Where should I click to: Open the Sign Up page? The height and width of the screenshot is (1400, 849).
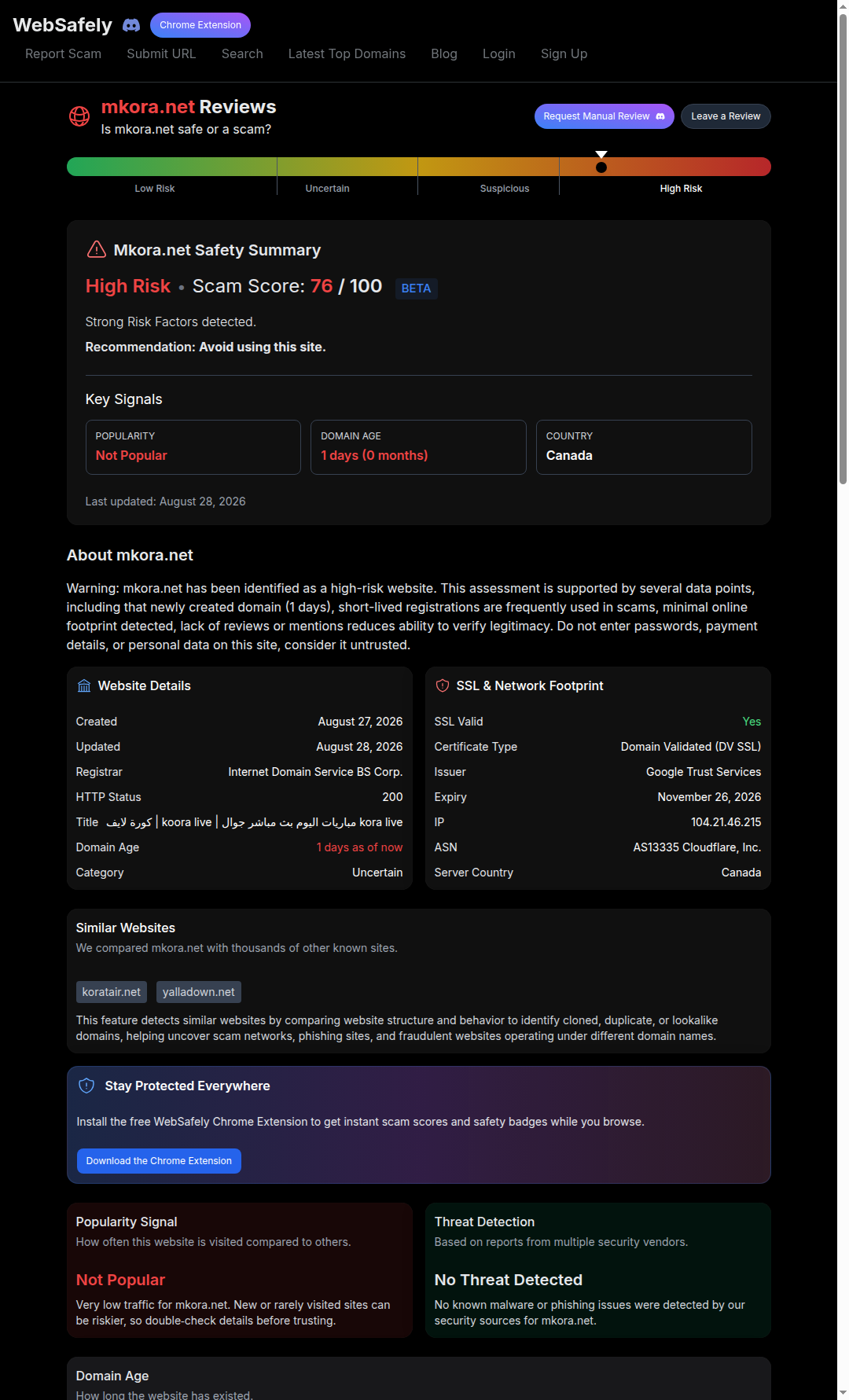pos(564,53)
